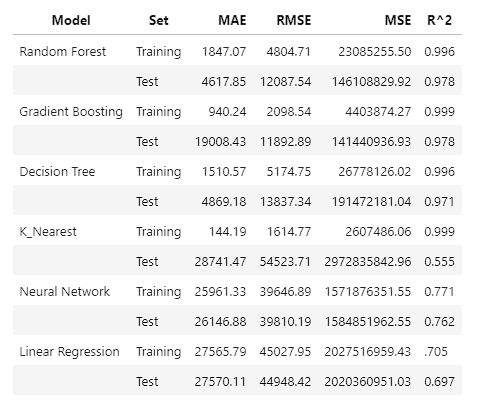The height and width of the screenshot is (403, 485).
Task: Click Linear Regression test RMSE 44948.42
Action: click(x=285, y=382)
